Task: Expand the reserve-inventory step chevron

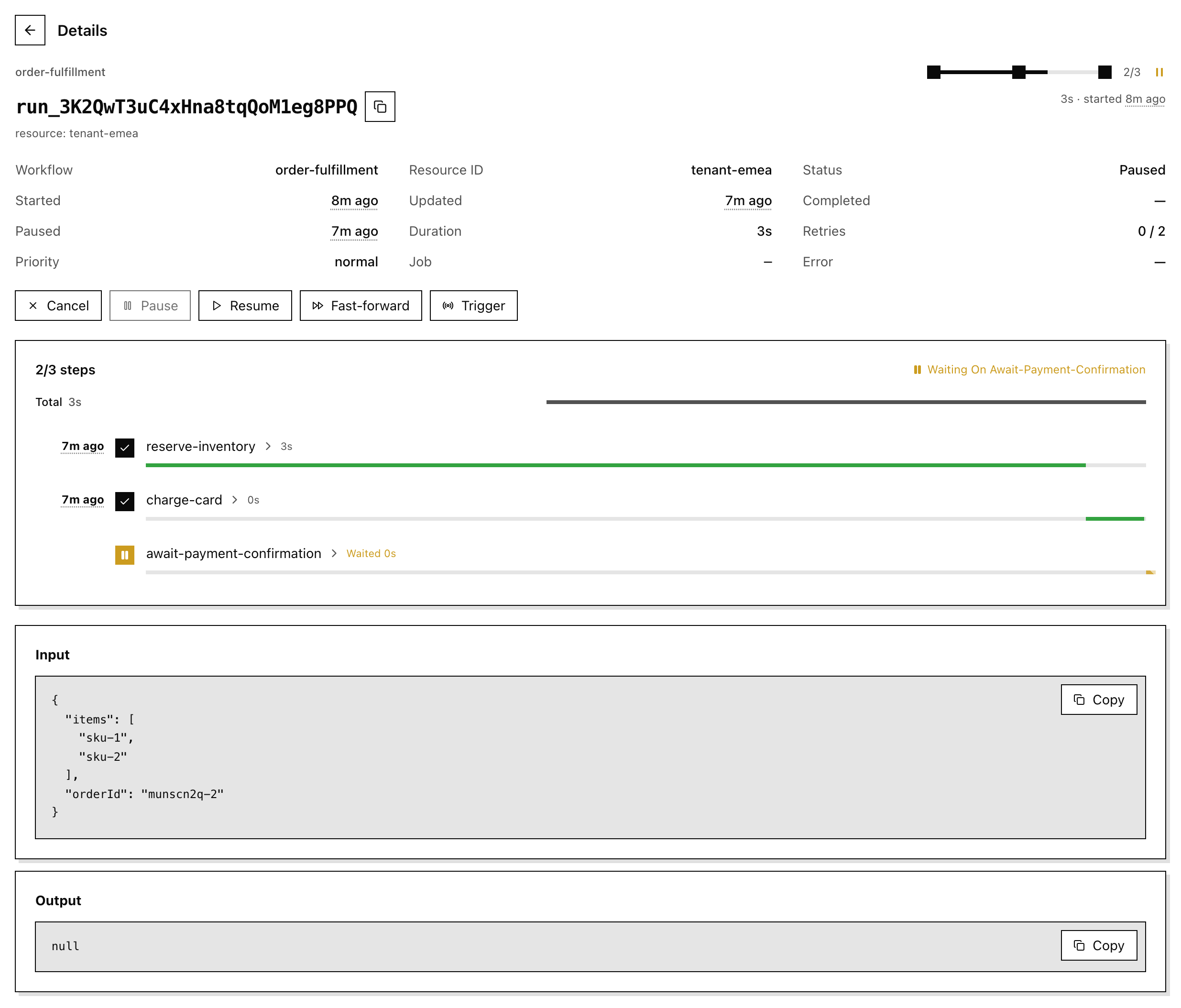Action: point(268,447)
